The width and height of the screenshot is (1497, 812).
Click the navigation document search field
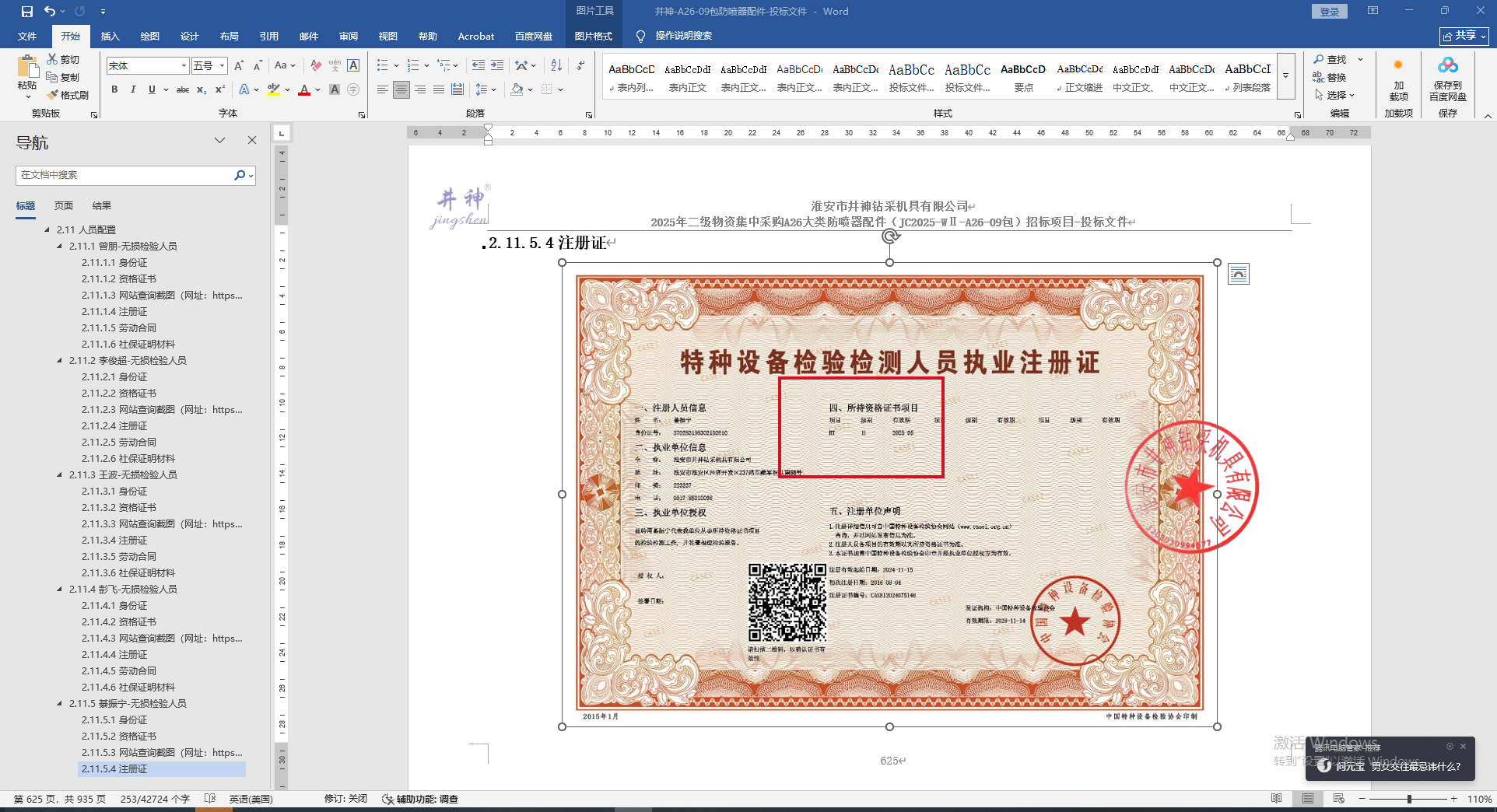click(124, 175)
